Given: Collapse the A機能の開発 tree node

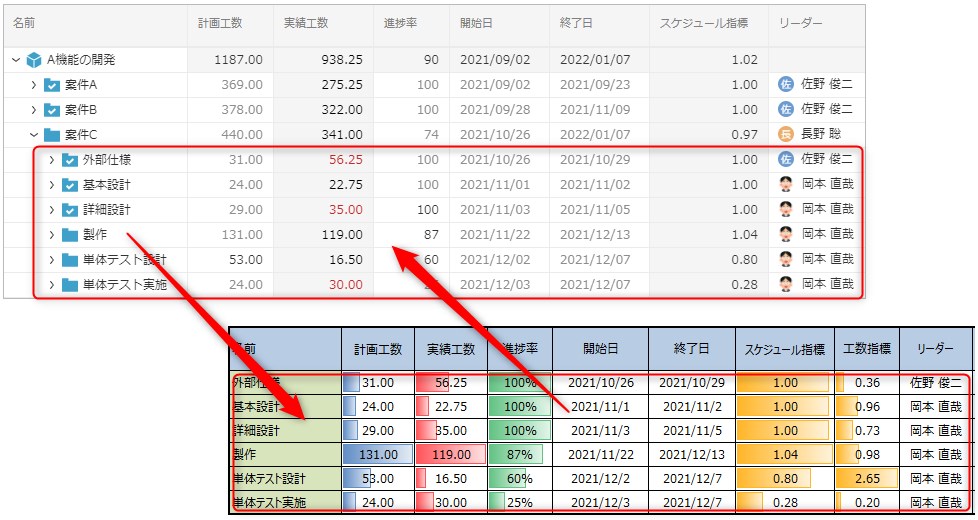Looking at the screenshot, I should [15, 60].
